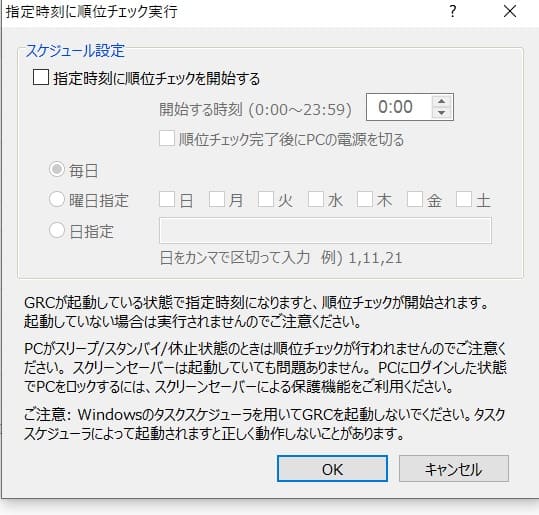The height and width of the screenshot is (515, 539).
Task: Click the キャンセル button
Action: 454,469
